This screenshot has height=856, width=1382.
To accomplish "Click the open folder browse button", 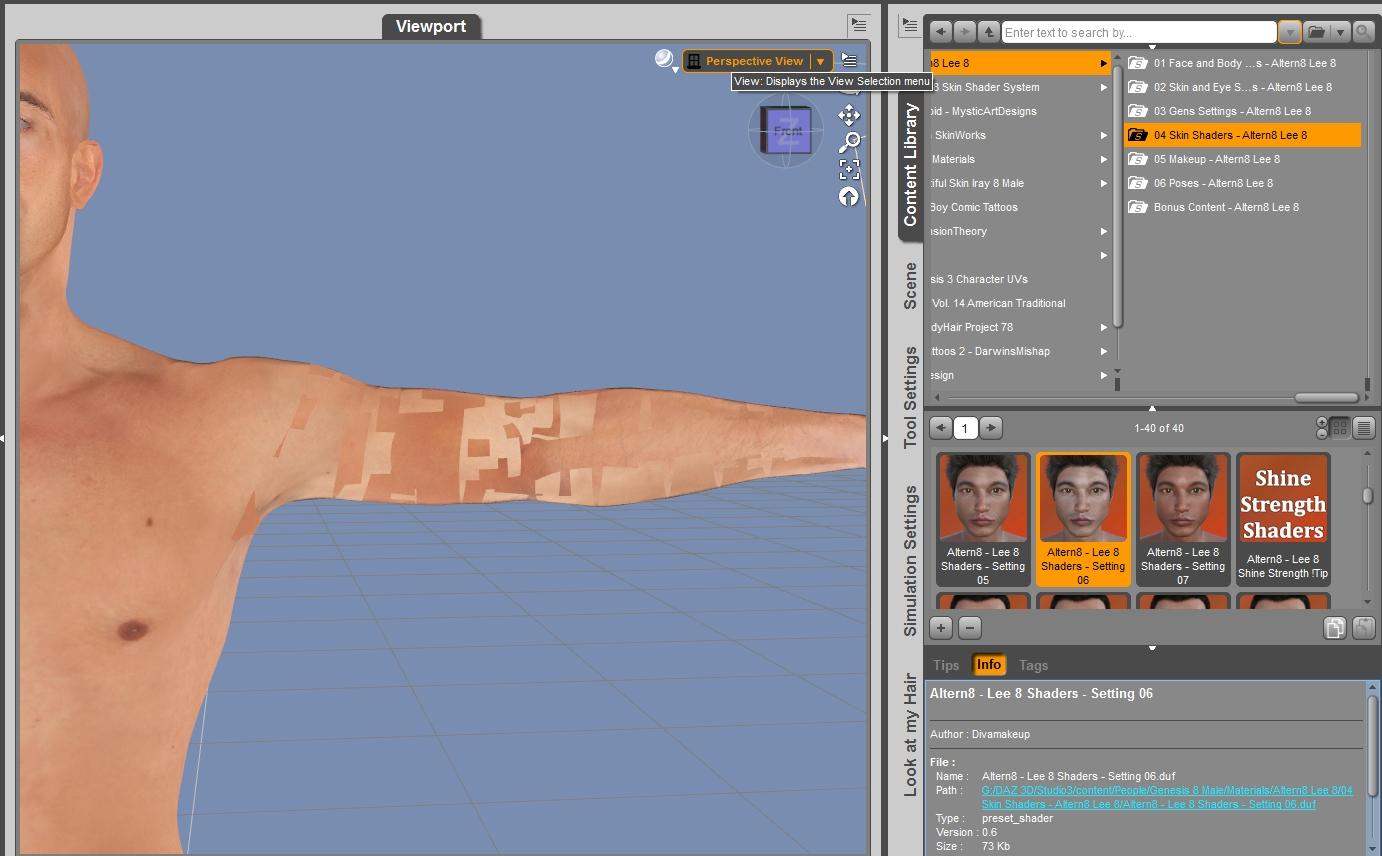I will point(1316,32).
